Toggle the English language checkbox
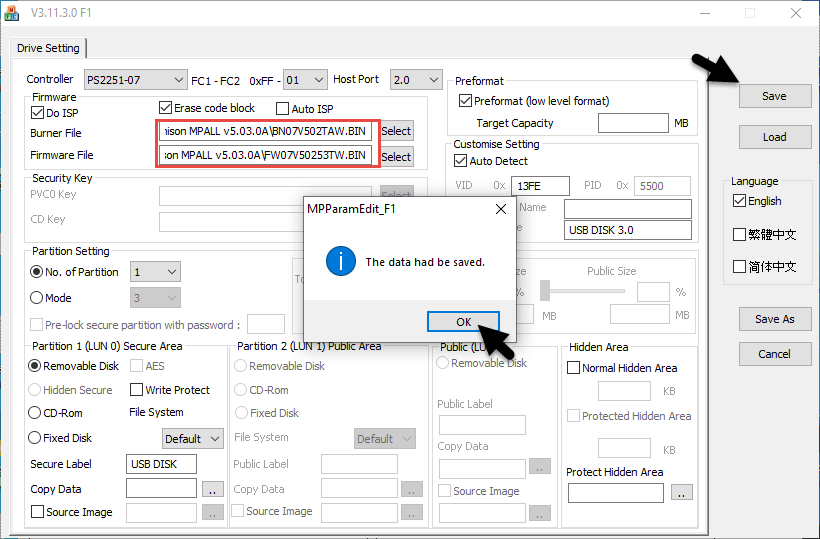Viewport: 820px width, 539px height. pyautogui.click(x=739, y=201)
